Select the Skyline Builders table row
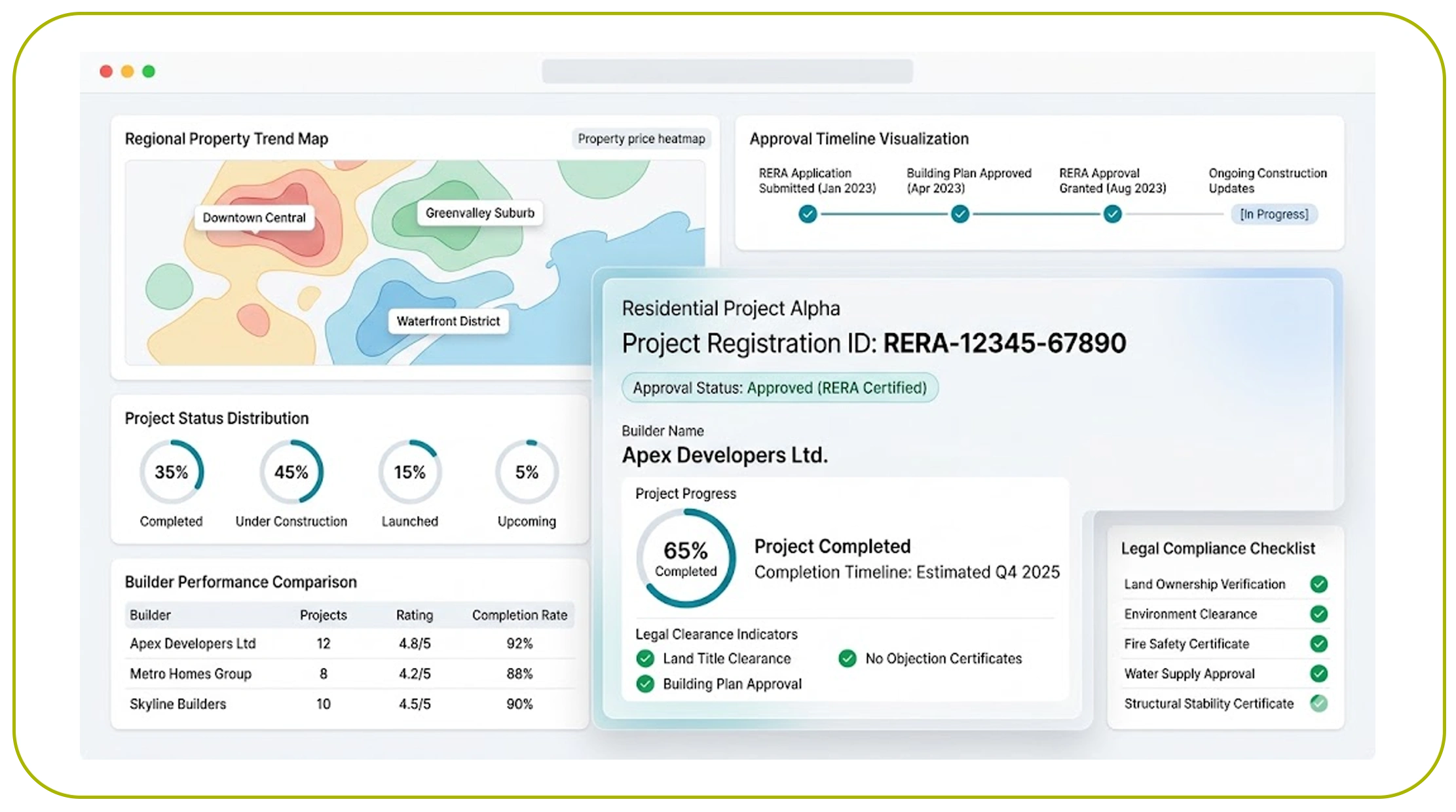Image resolution: width=1456 pixels, height=812 pixels. pyautogui.click(x=350, y=704)
